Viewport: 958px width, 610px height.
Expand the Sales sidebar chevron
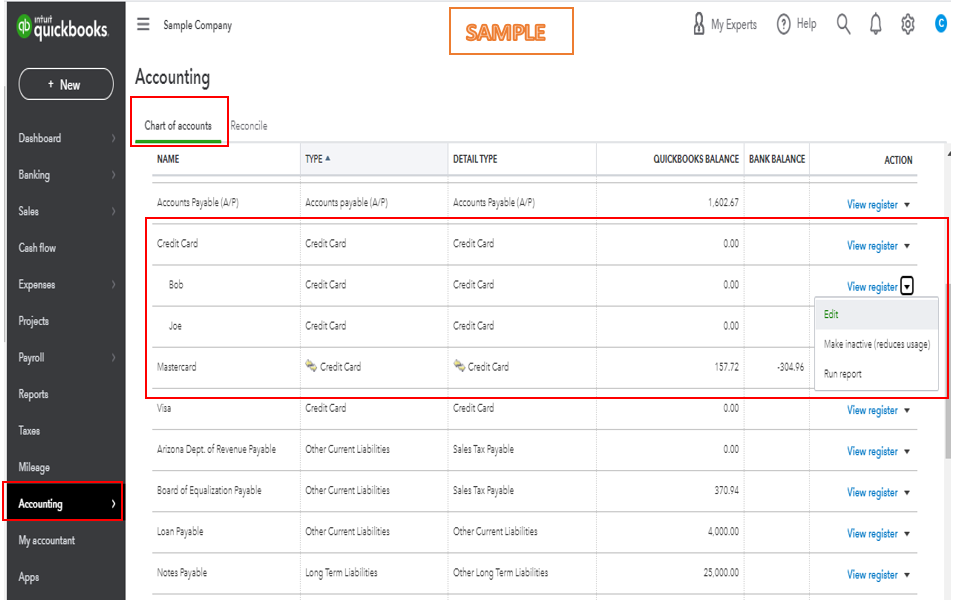point(114,211)
